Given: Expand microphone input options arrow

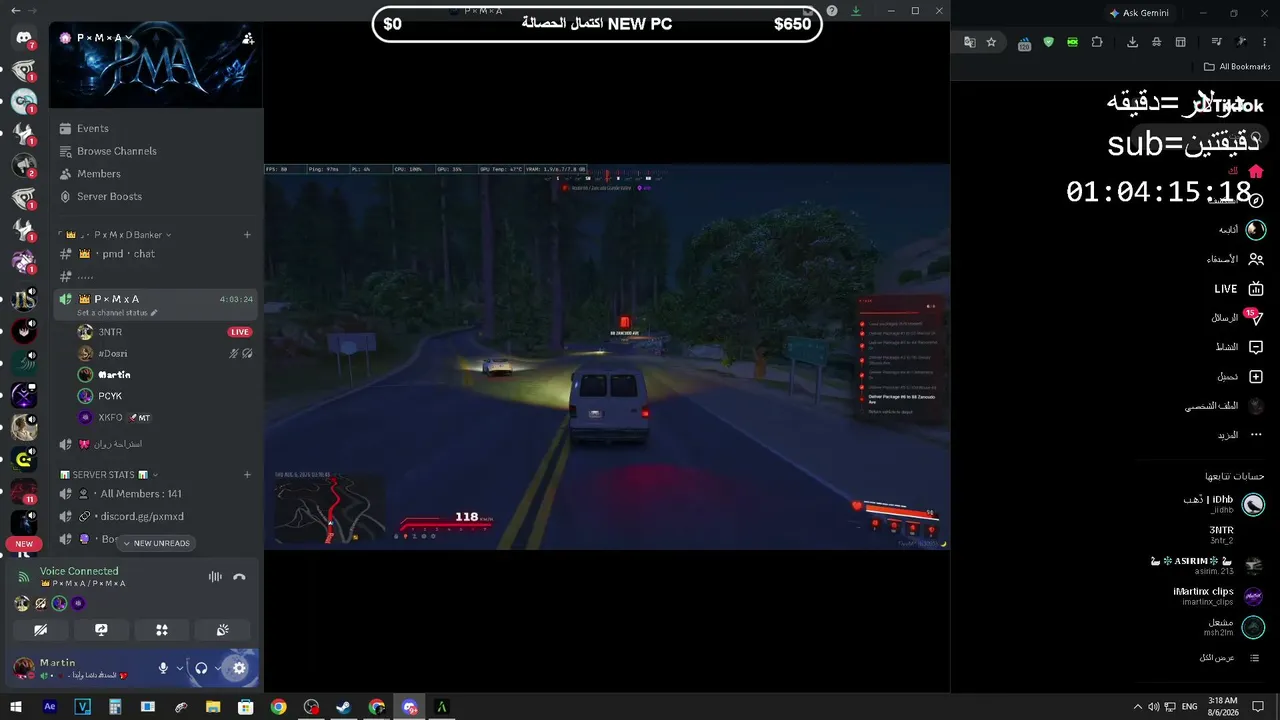Looking at the screenshot, I should click(180, 668).
